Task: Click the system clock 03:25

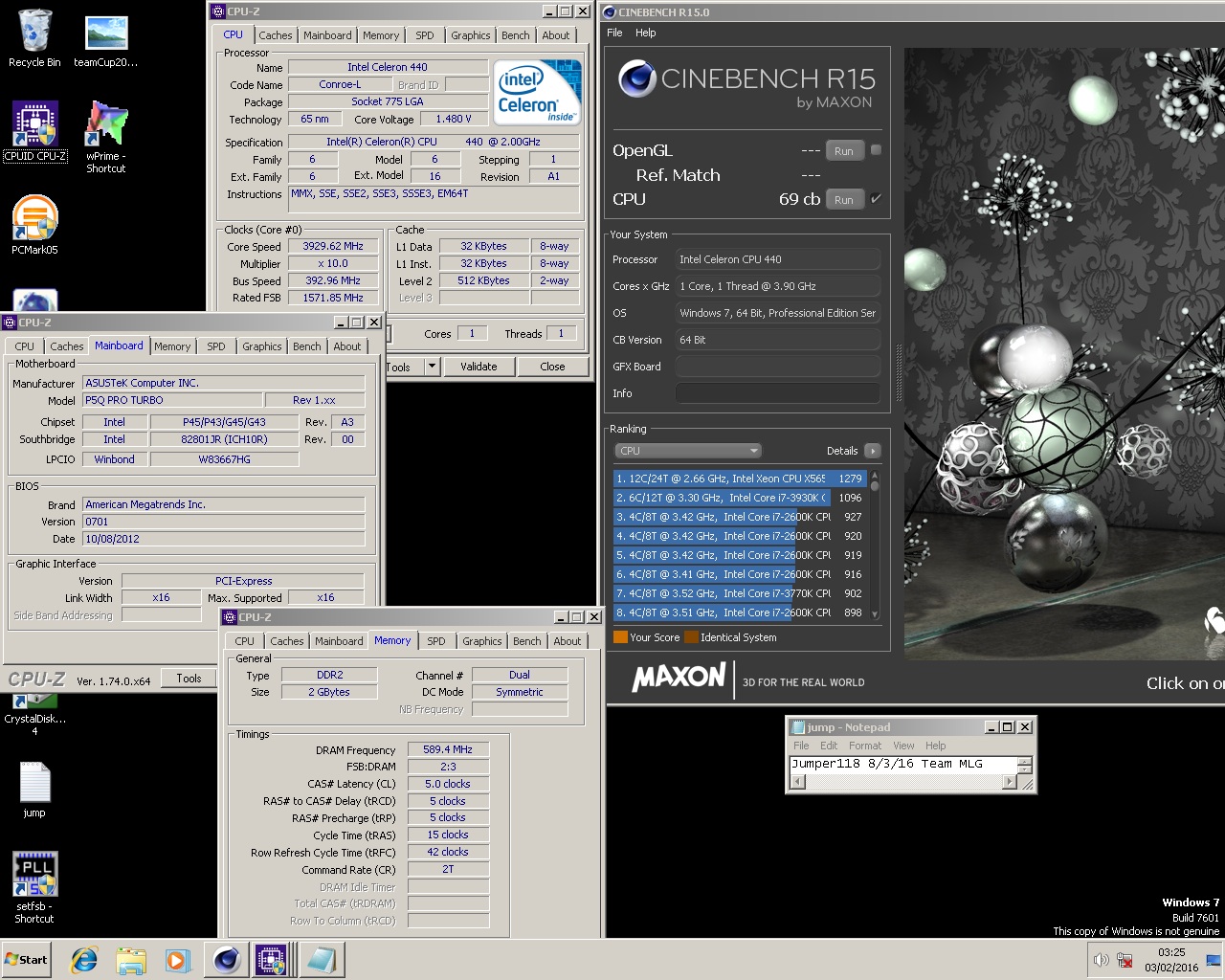Action: tap(1171, 952)
